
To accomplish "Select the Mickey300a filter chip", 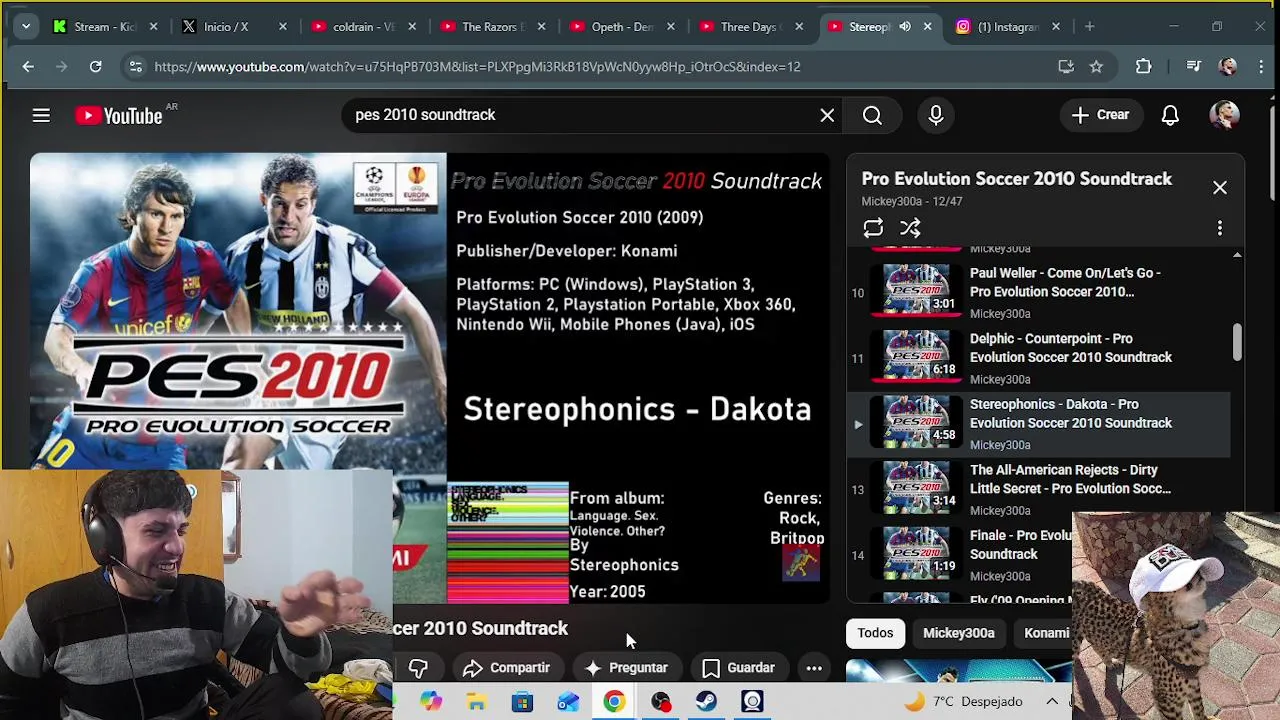I will pos(958,633).
